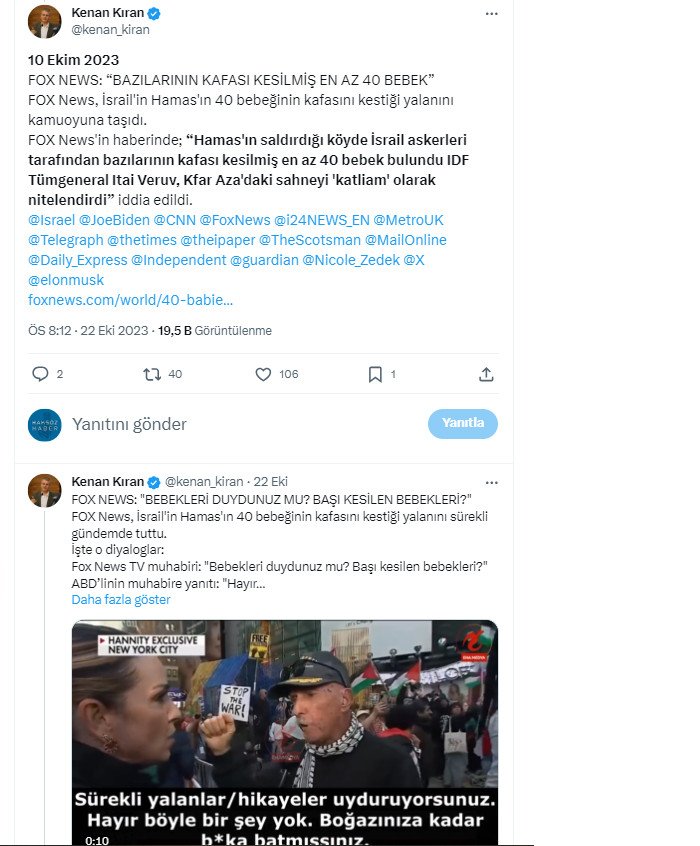Open the @FoxNews mention link
Viewport: 700px width, 846px height.
point(235,220)
